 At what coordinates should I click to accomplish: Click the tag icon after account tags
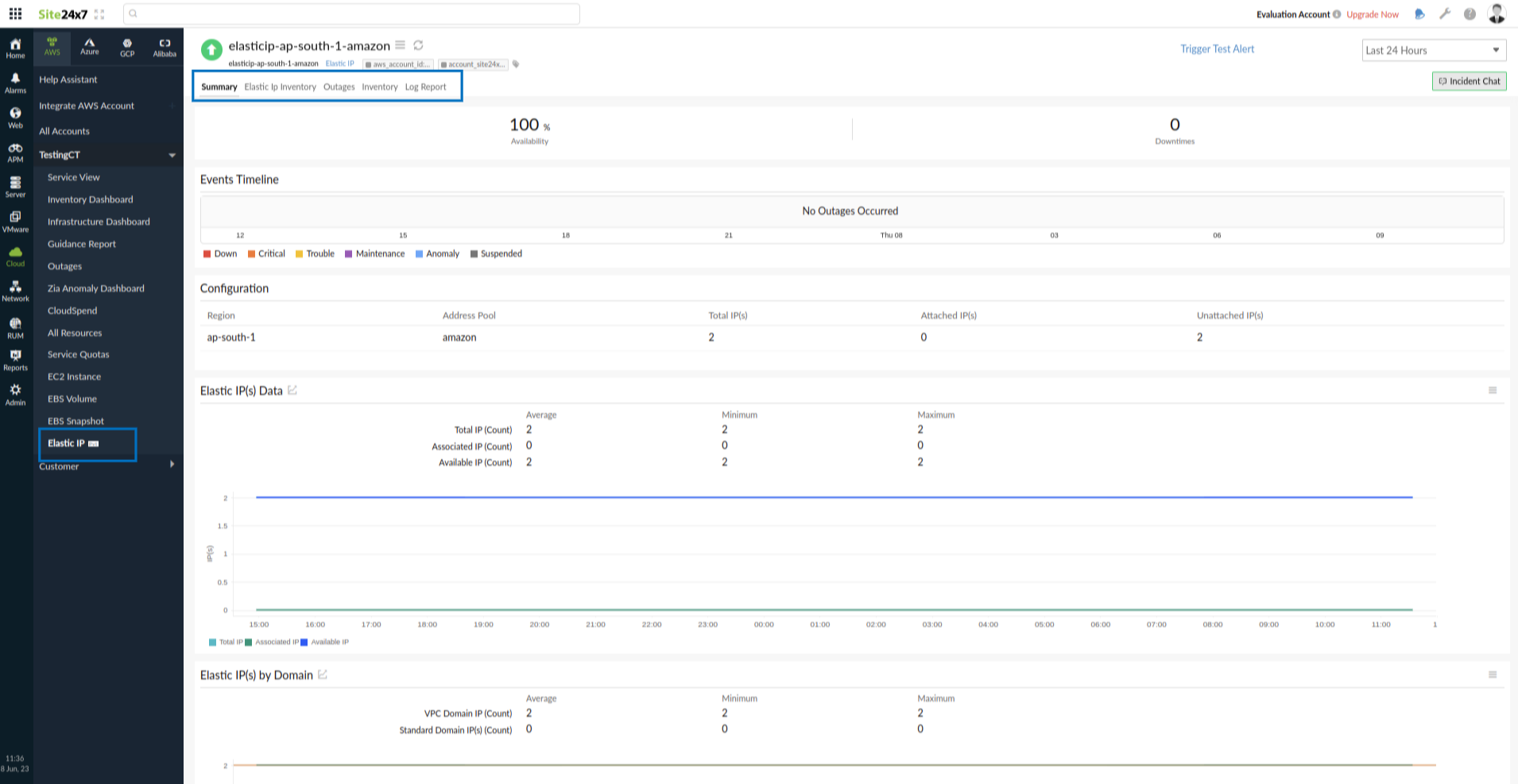516,64
